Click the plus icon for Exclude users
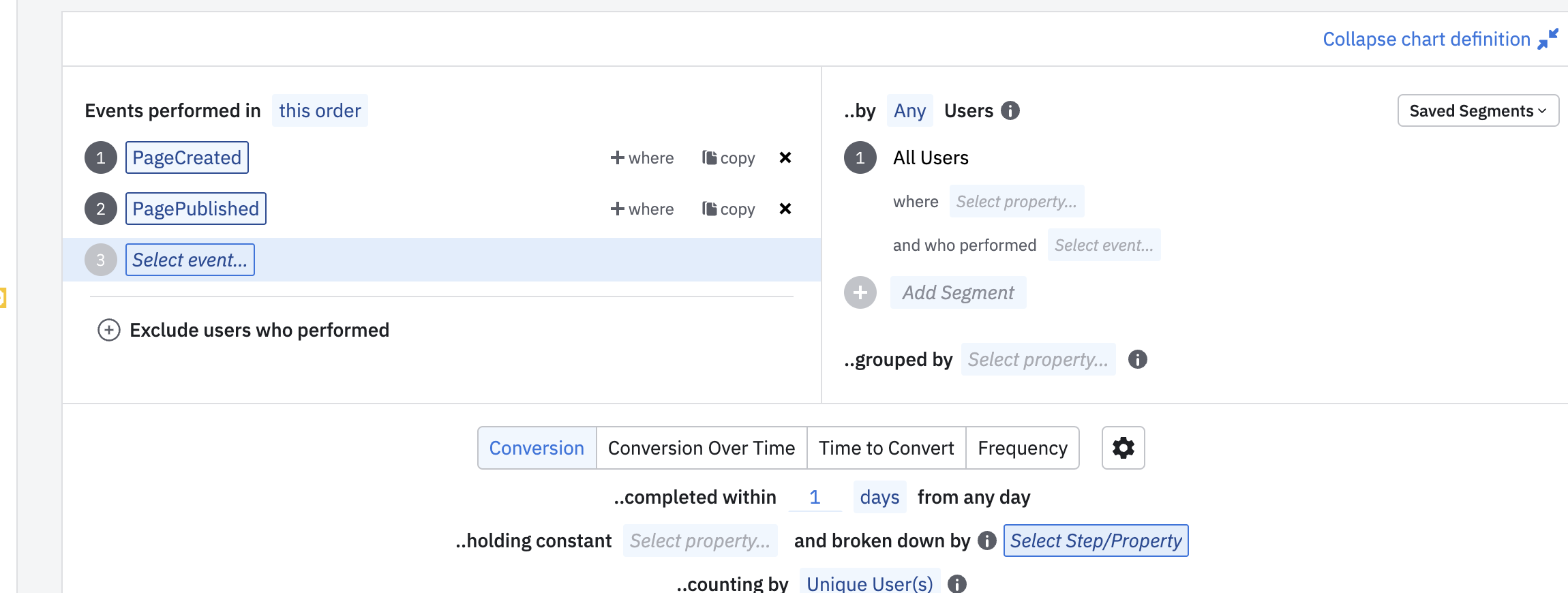 pos(109,330)
